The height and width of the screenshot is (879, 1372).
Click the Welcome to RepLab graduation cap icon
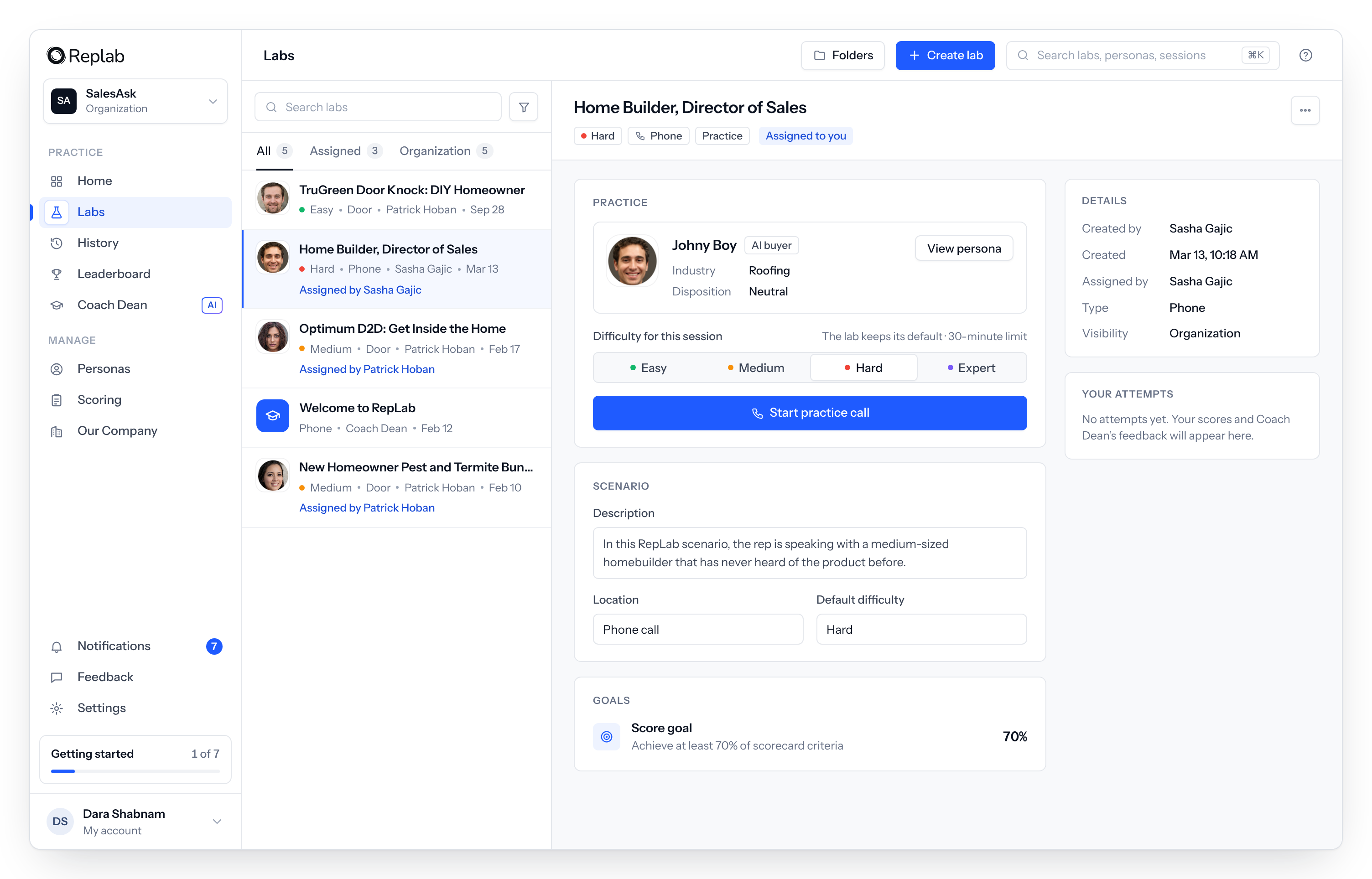[x=272, y=416]
